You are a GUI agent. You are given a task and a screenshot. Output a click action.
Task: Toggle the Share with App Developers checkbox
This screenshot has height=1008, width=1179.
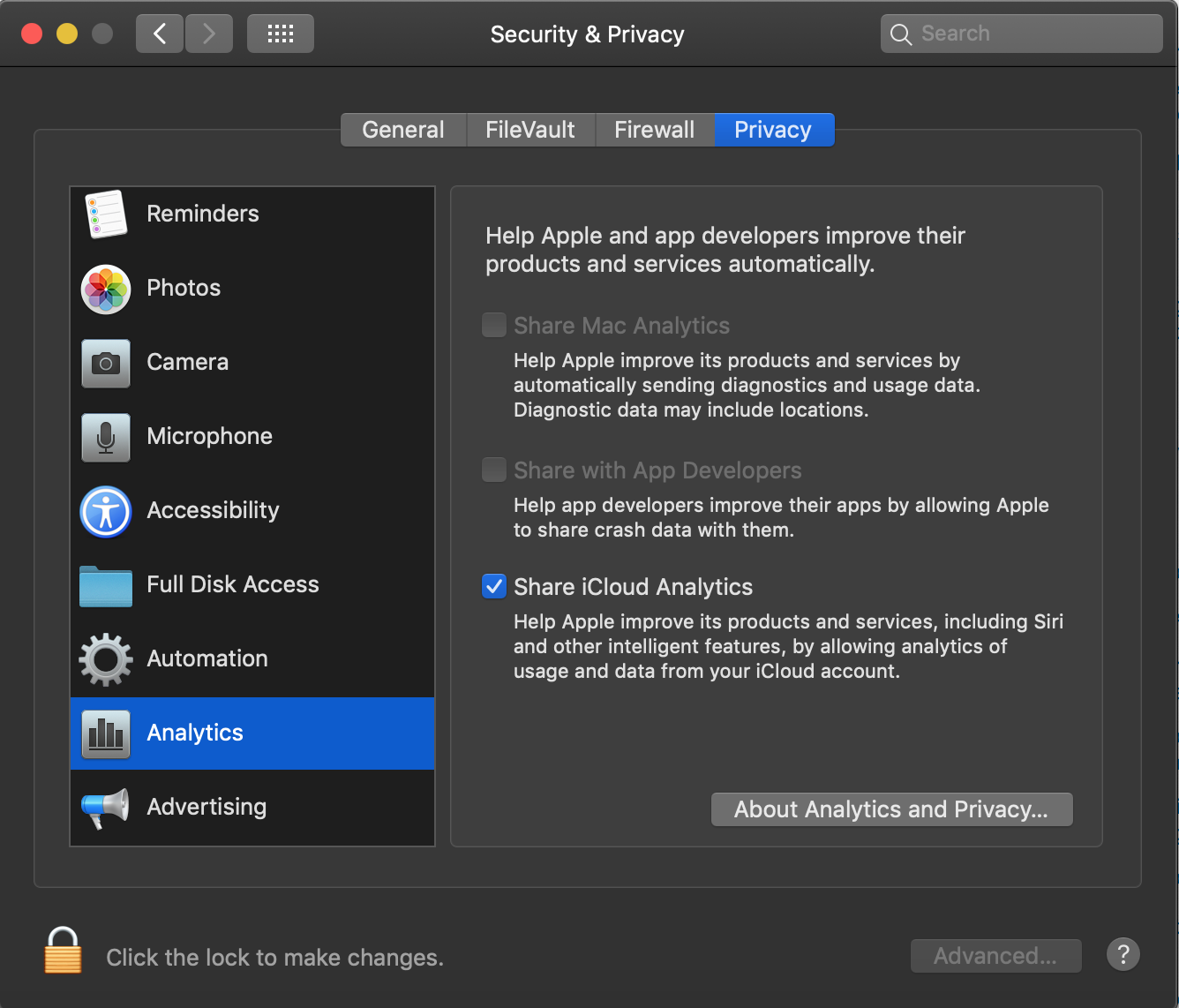494,470
